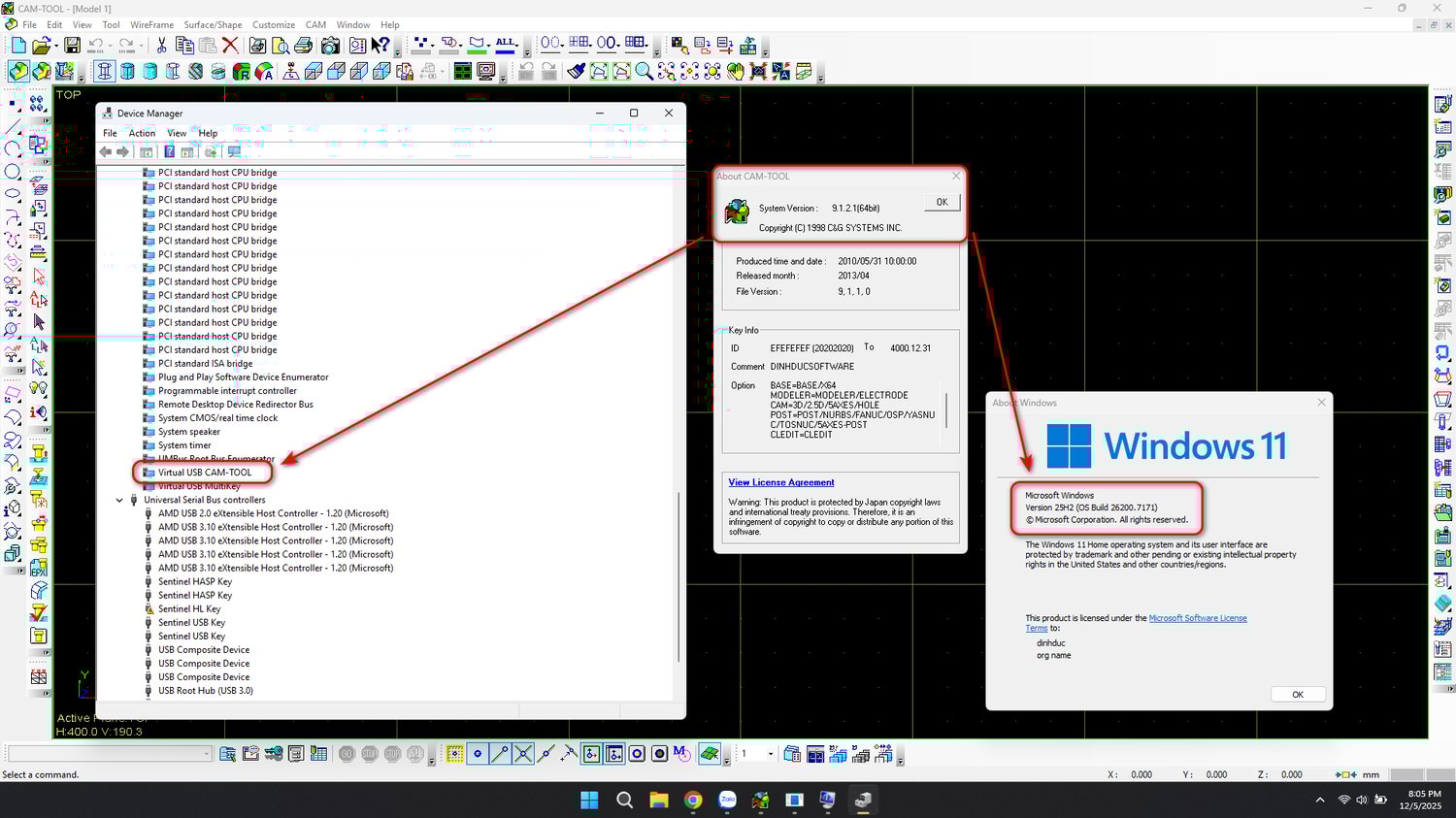Open the command input combo box dropdown

[x=207, y=754]
